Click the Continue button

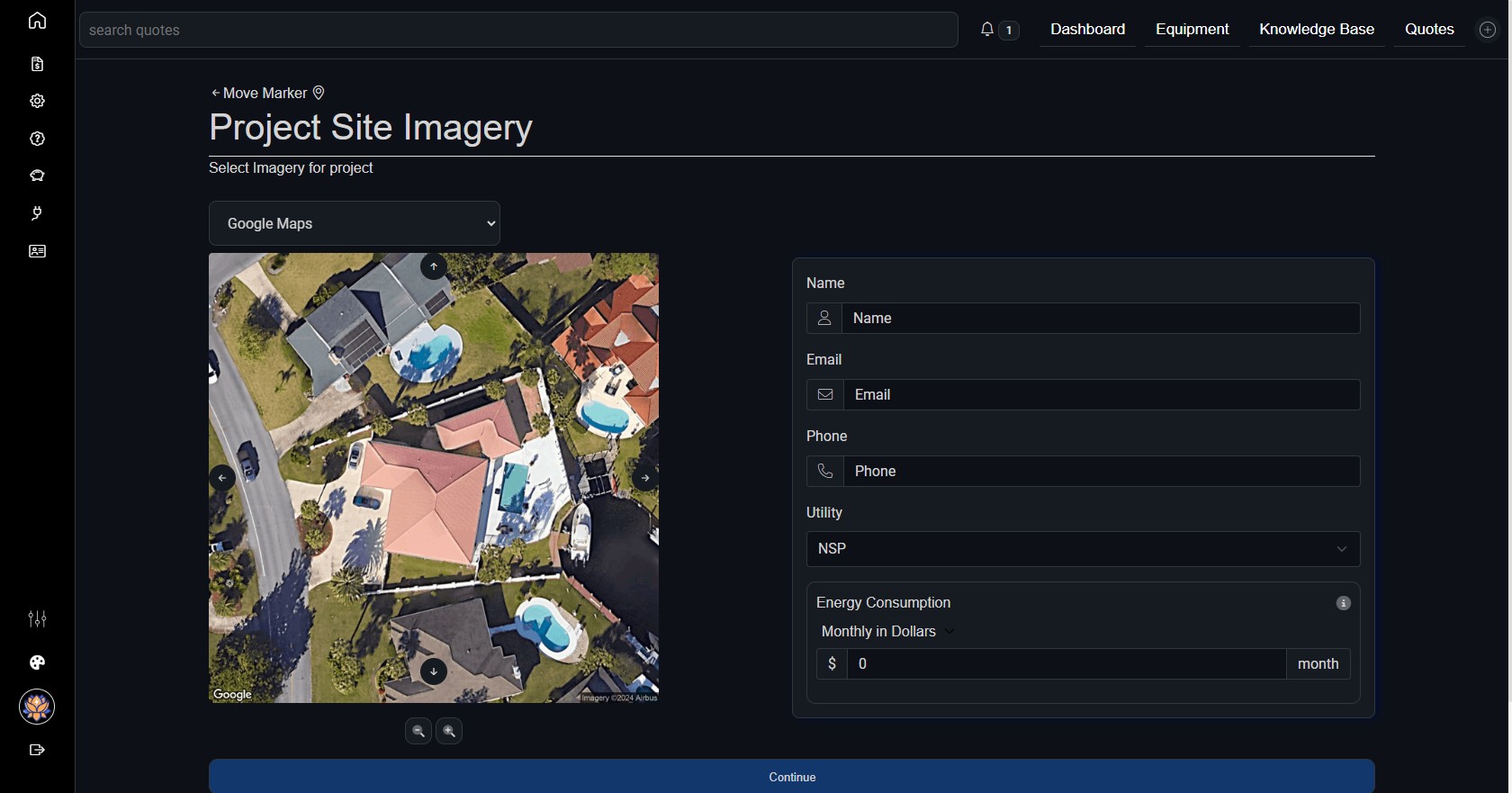[x=792, y=777]
